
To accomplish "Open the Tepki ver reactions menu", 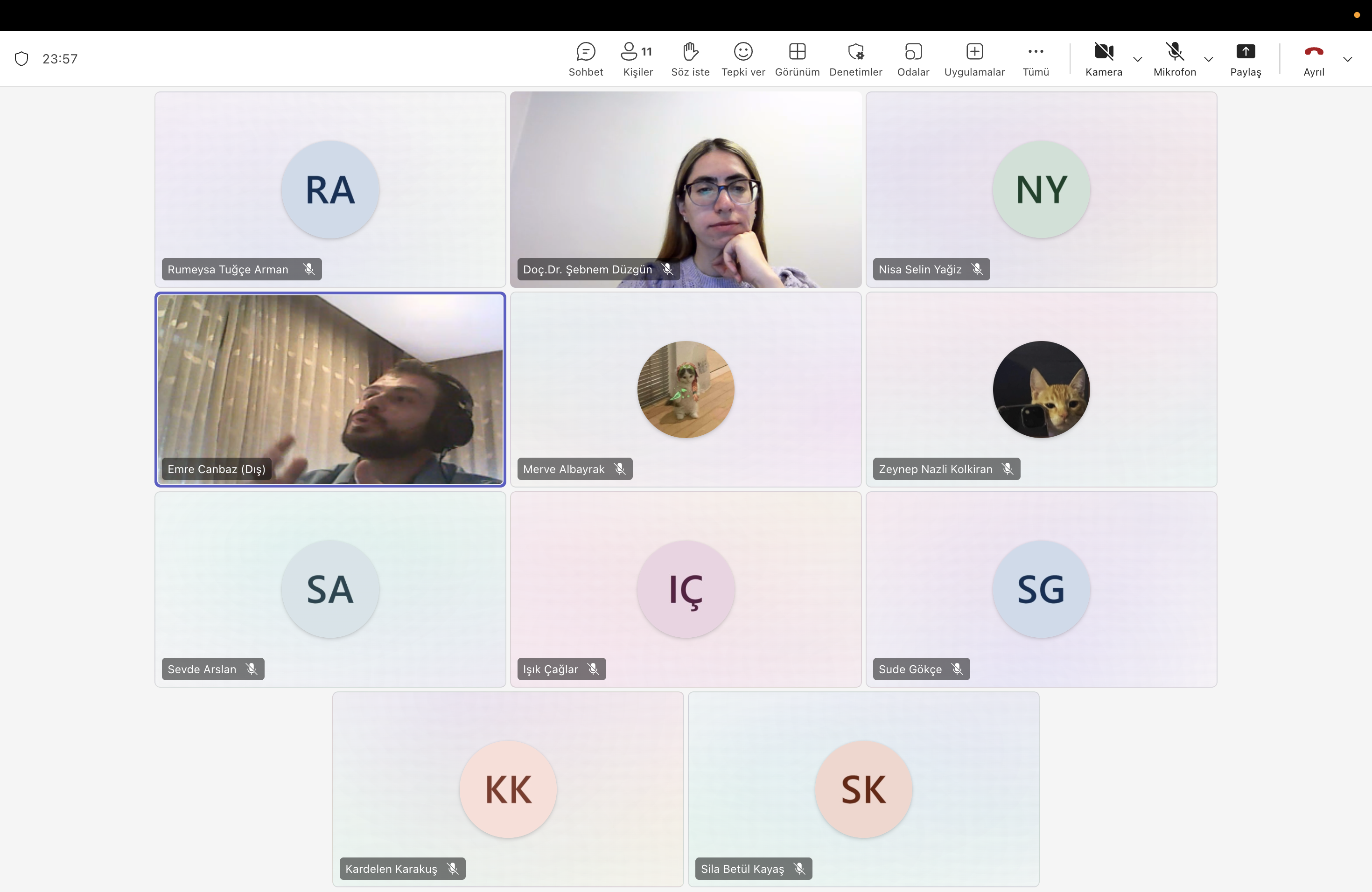I will point(743,59).
